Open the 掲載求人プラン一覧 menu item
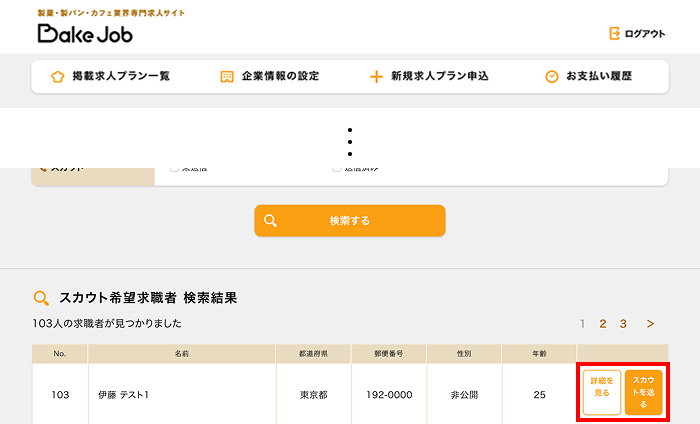The height and width of the screenshot is (424, 700). point(121,77)
